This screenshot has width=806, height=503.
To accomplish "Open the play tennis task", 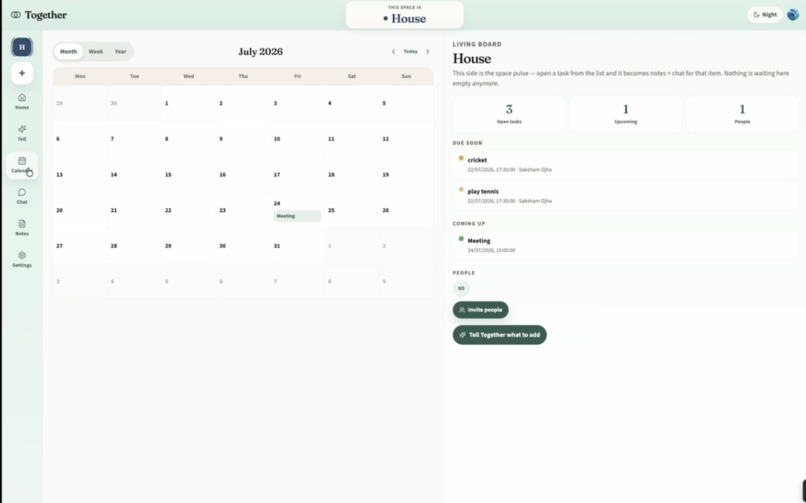I will pyautogui.click(x=625, y=196).
